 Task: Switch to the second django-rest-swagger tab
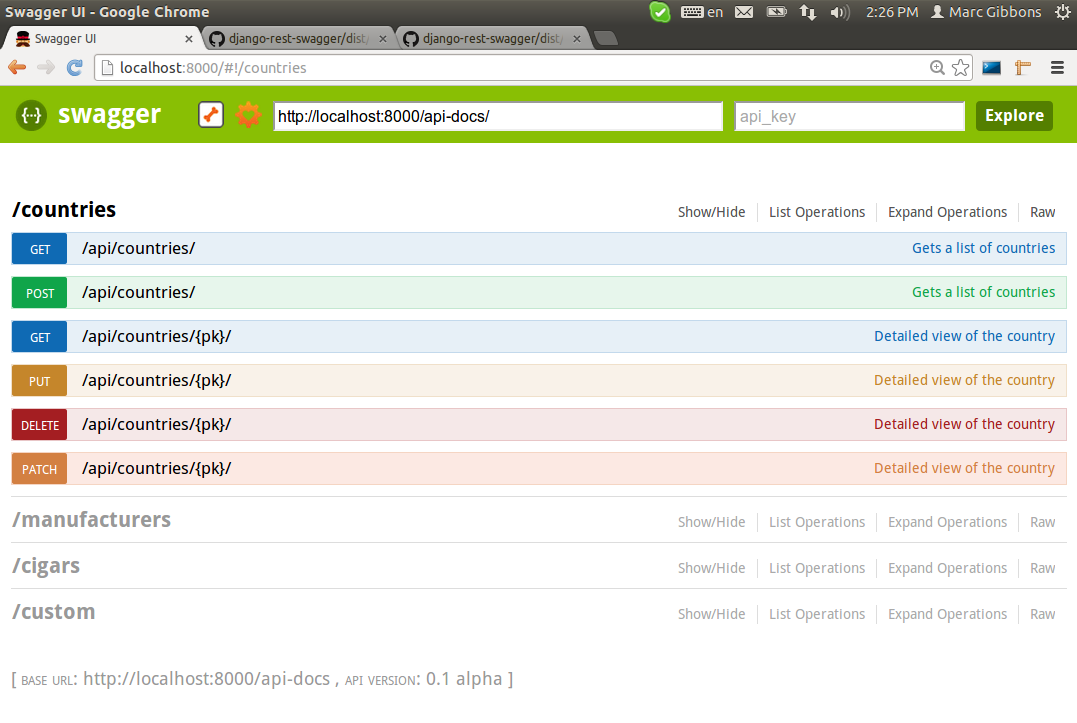pyautogui.click(x=298, y=38)
